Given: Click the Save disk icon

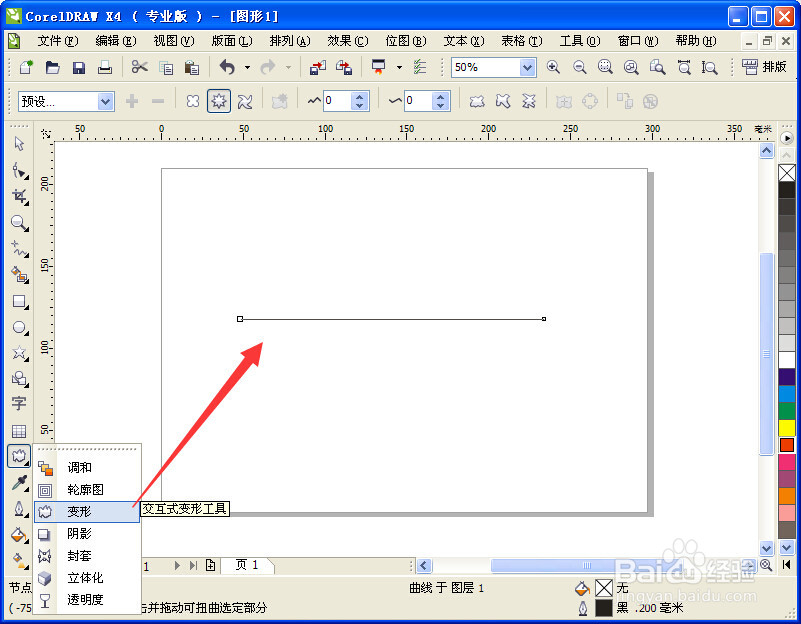Looking at the screenshot, I should click(79, 67).
